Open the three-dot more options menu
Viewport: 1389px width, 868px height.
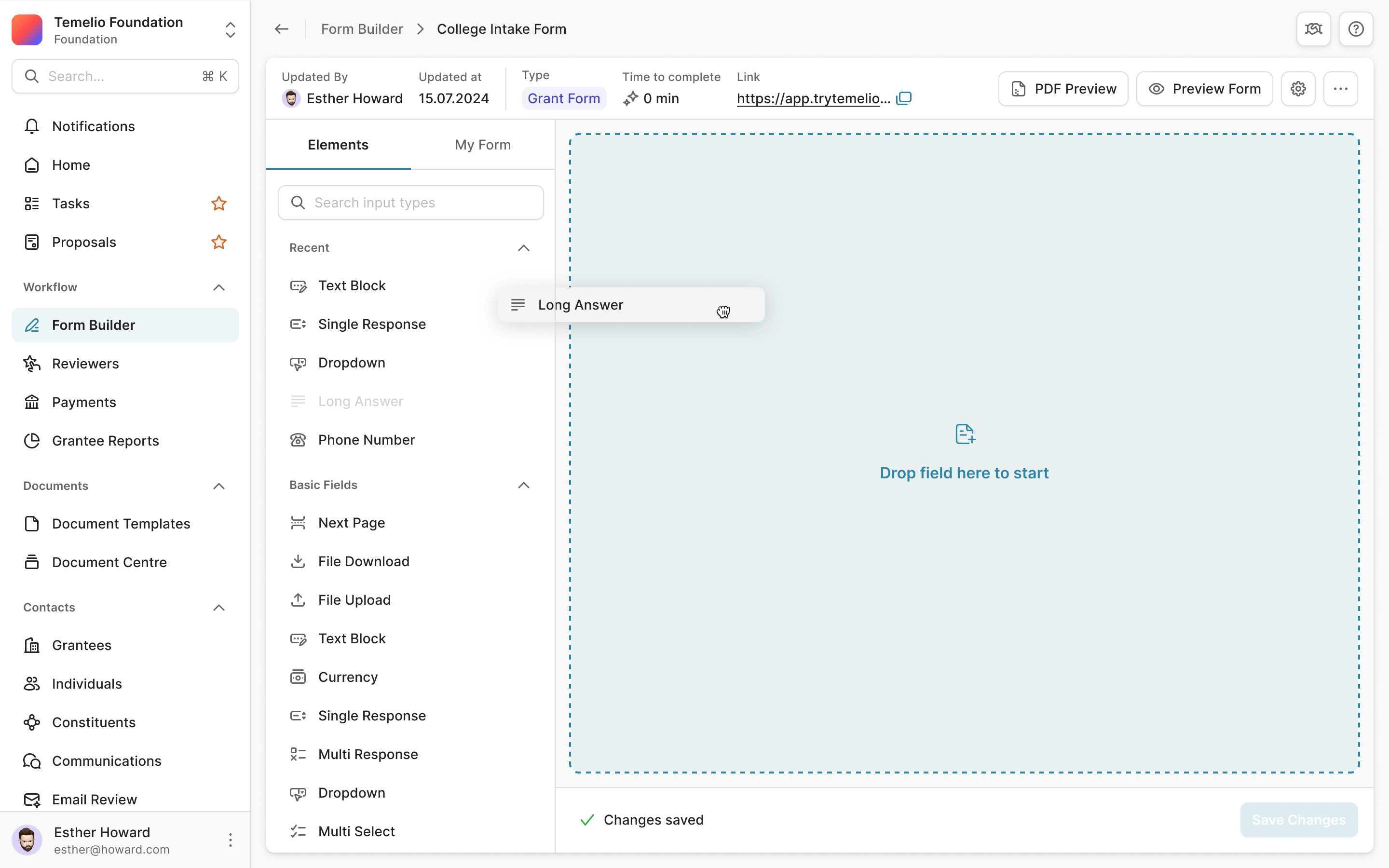click(x=1340, y=89)
